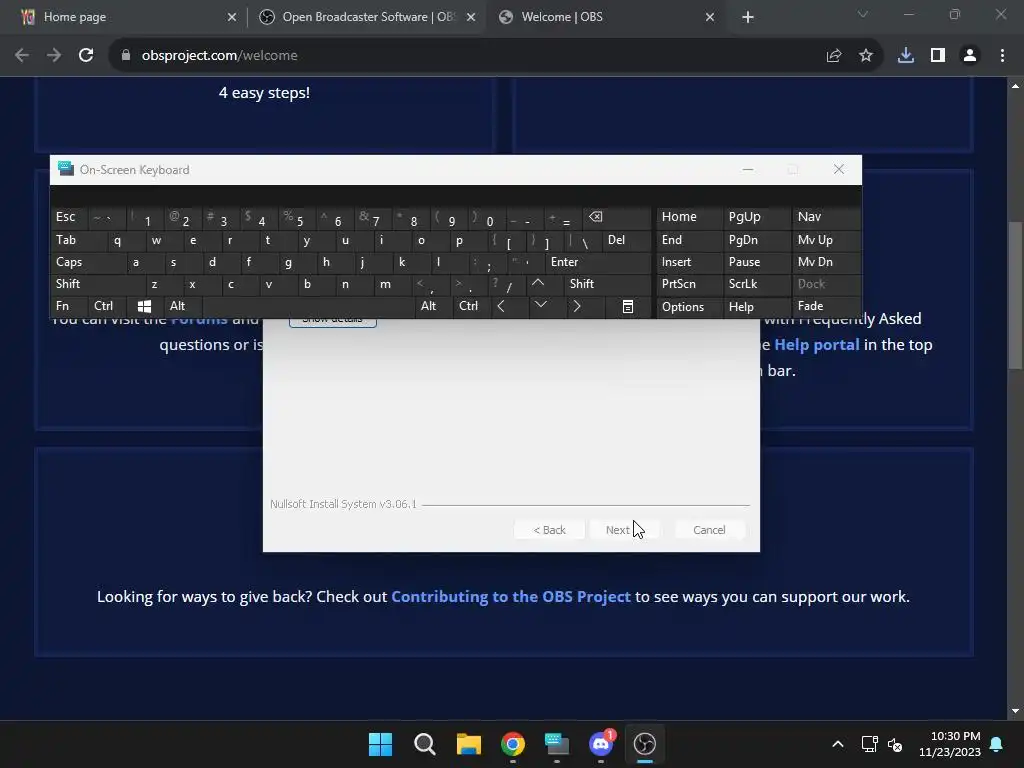
Task: Open Chrome three-dot menu
Action: coord(1002,56)
